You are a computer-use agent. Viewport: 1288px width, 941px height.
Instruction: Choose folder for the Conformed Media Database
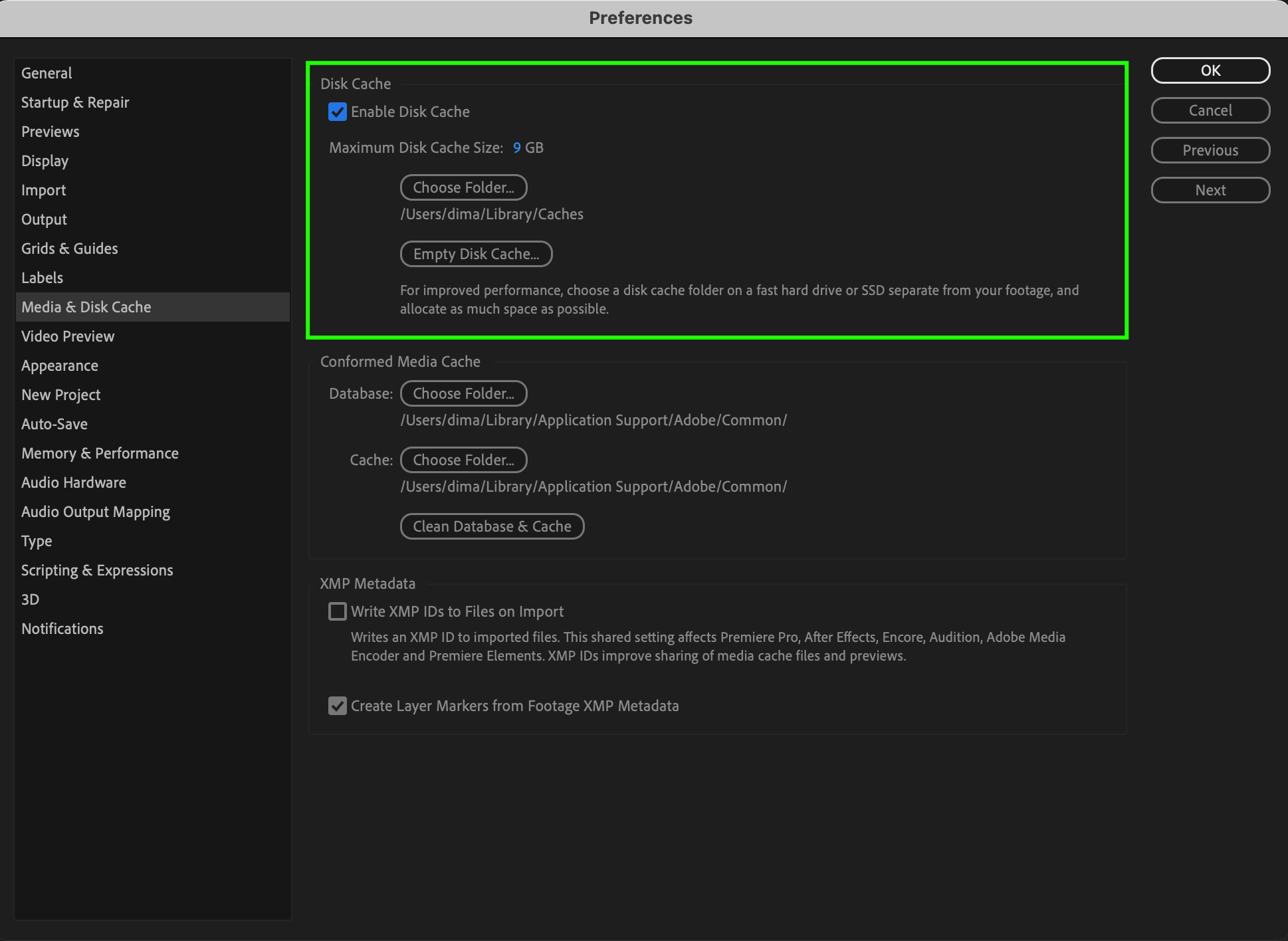pos(463,393)
